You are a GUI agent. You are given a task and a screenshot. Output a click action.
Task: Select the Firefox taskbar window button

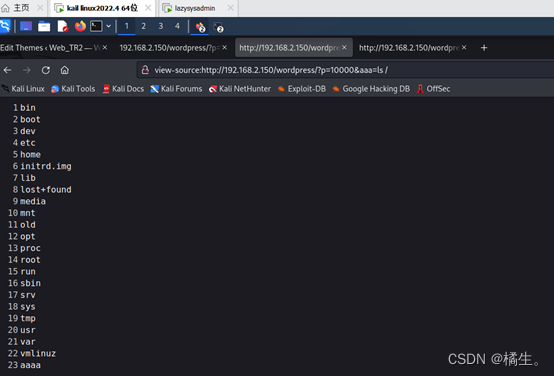click(x=200, y=27)
